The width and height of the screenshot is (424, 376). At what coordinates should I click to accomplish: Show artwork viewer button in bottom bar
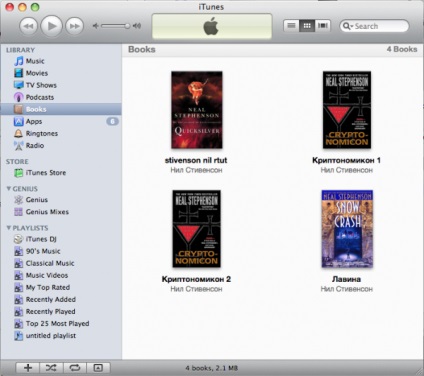pyautogui.click(x=98, y=368)
